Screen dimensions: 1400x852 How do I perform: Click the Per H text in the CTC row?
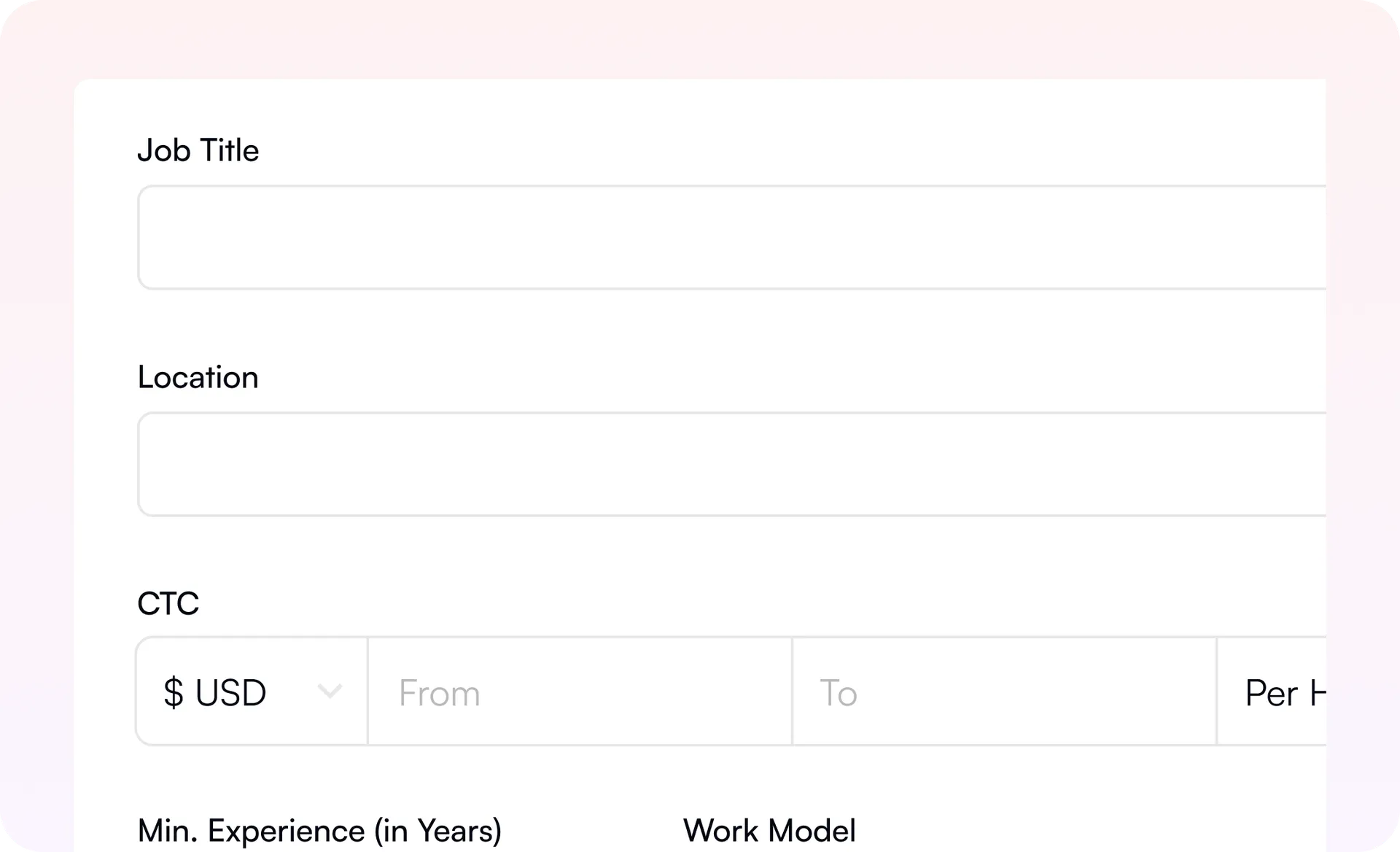pyautogui.click(x=1285, y=693)
